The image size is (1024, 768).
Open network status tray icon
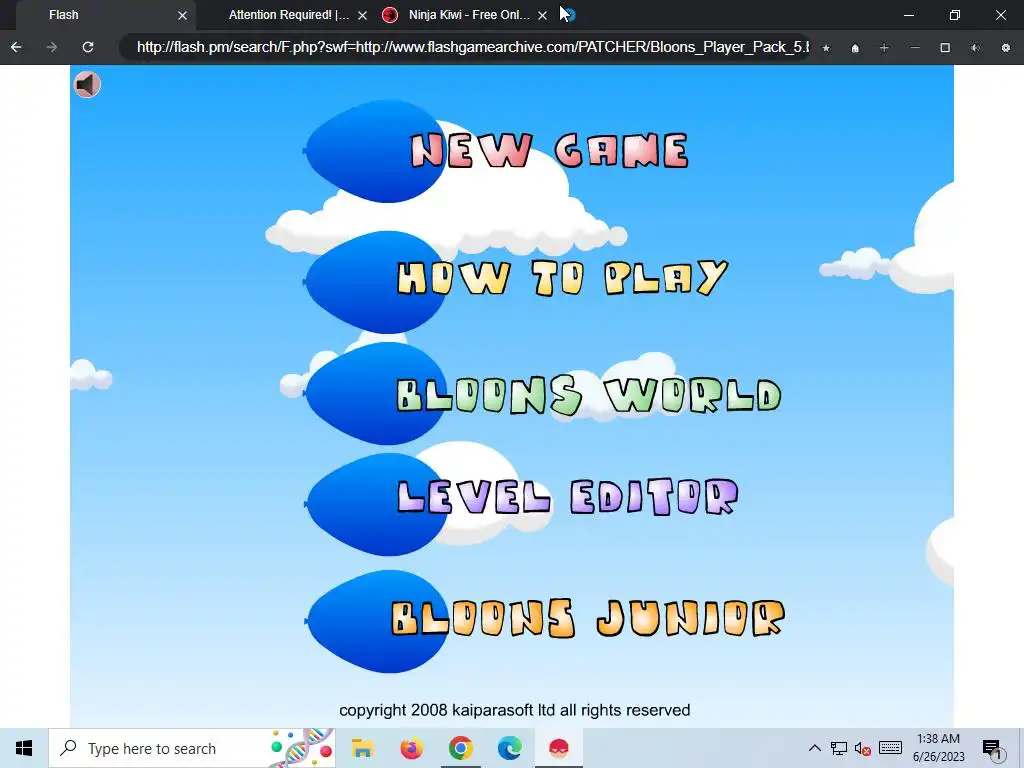click(839, 748)
